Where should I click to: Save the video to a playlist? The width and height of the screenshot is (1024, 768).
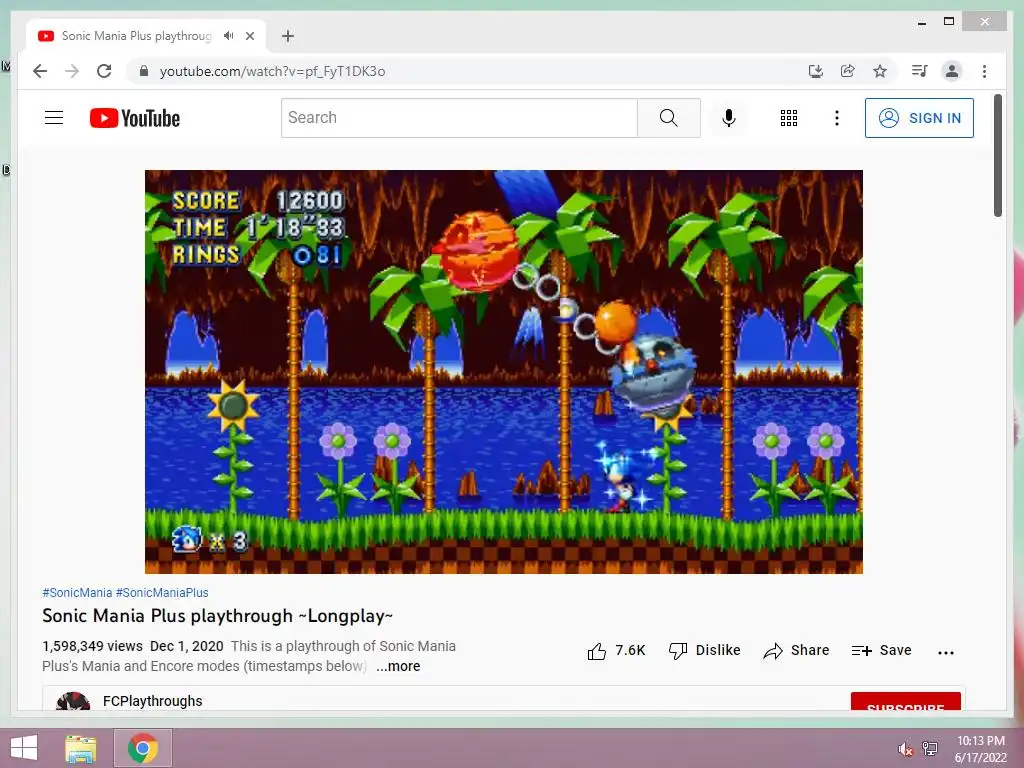click(882, 650)
